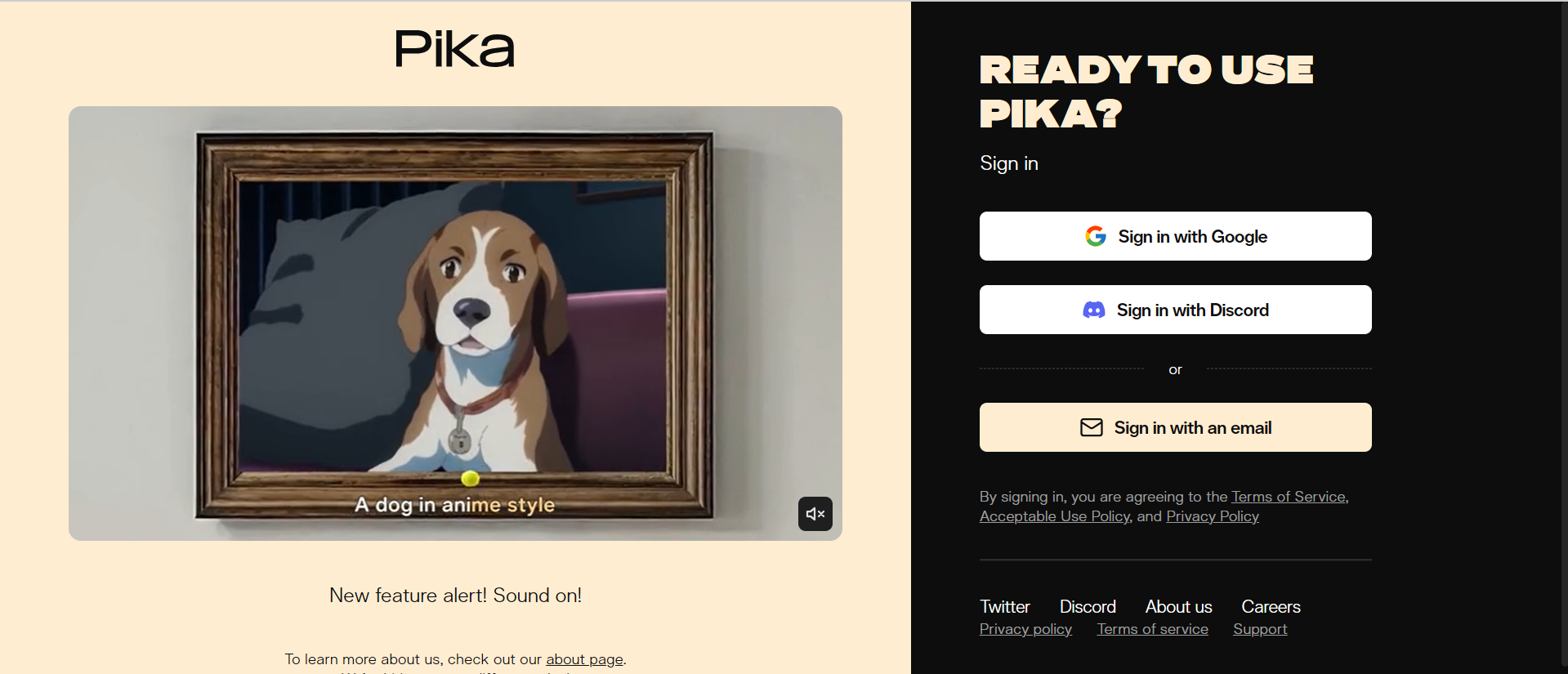Viewport: 1568px width, 674px height.
Task: Select Sign in with an email
Action: coord(1175,427)
